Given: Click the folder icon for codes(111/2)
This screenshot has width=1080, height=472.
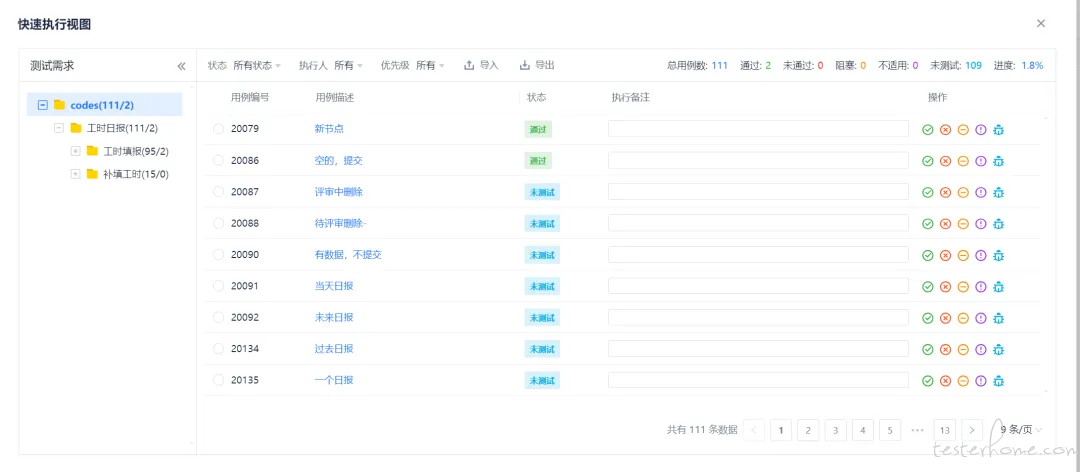Looking at the screenshot, I should (x=59, y=105).
